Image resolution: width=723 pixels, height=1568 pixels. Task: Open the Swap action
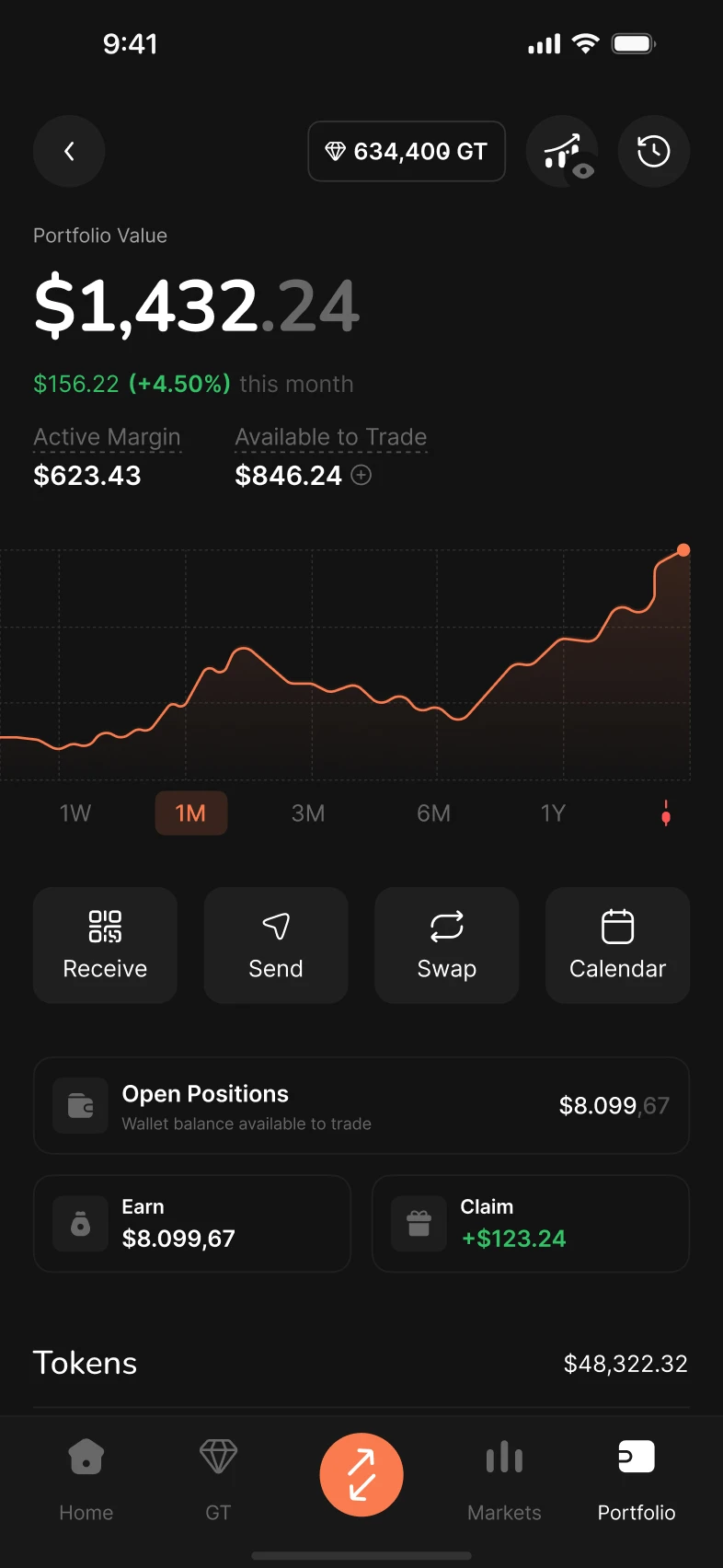[x=447, y=945]
